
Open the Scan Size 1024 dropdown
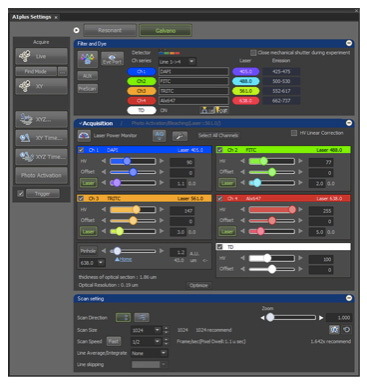[146, 330]
